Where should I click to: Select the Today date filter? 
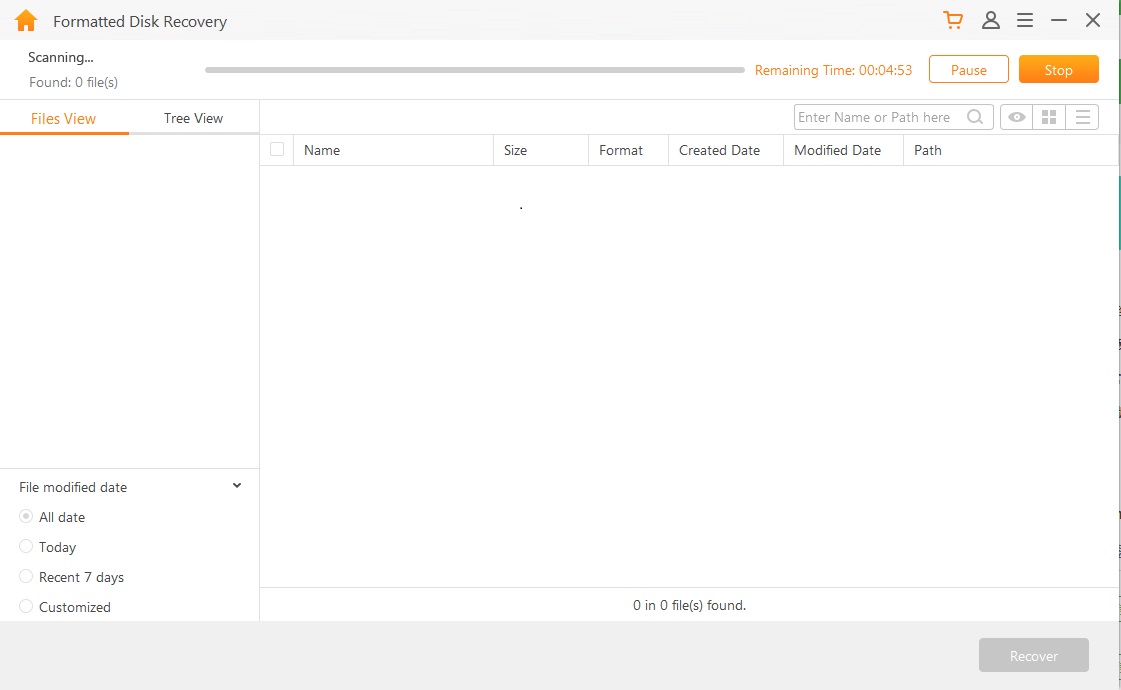[x=27, y=547]
